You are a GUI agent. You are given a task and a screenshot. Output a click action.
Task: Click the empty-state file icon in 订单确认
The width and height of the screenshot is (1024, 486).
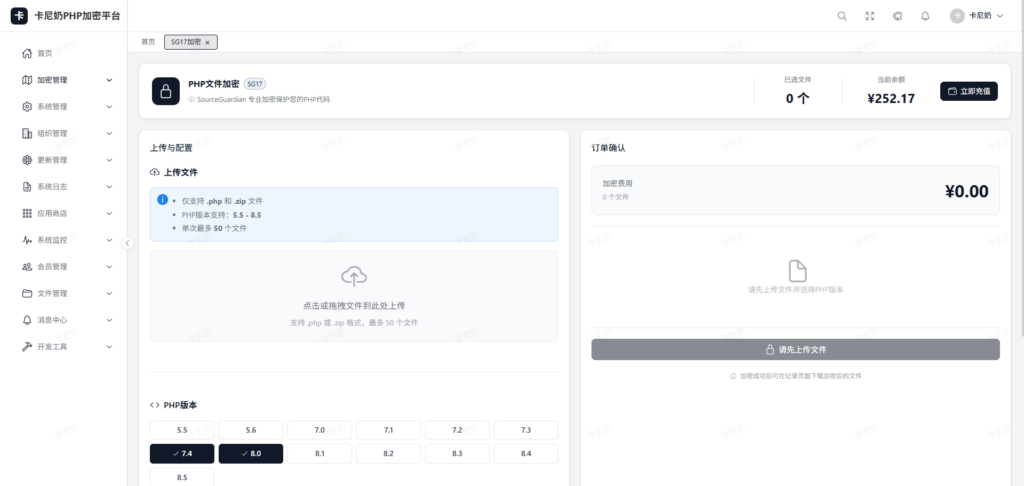(797, 270)
